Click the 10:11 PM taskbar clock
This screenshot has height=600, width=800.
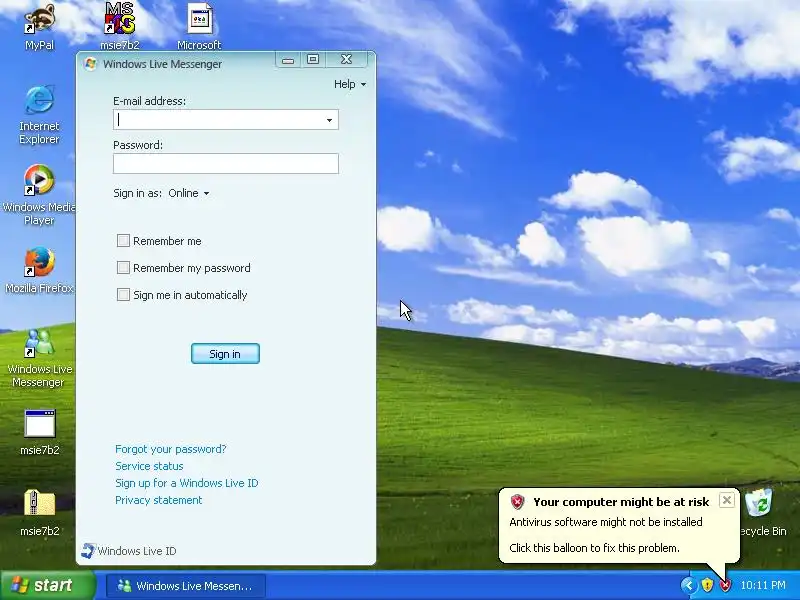coord(763,585)
